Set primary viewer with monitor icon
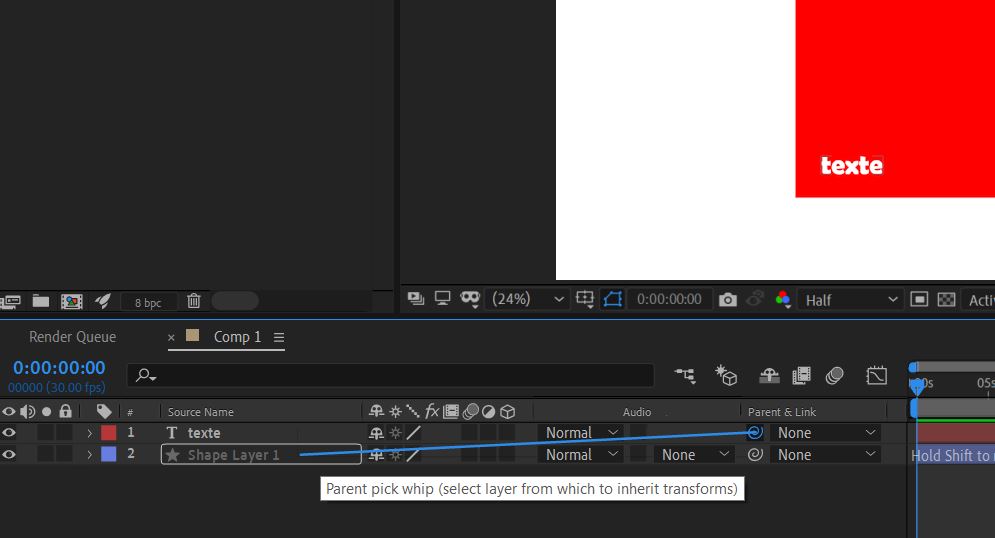995x538 pixels. tap(442, 298)
